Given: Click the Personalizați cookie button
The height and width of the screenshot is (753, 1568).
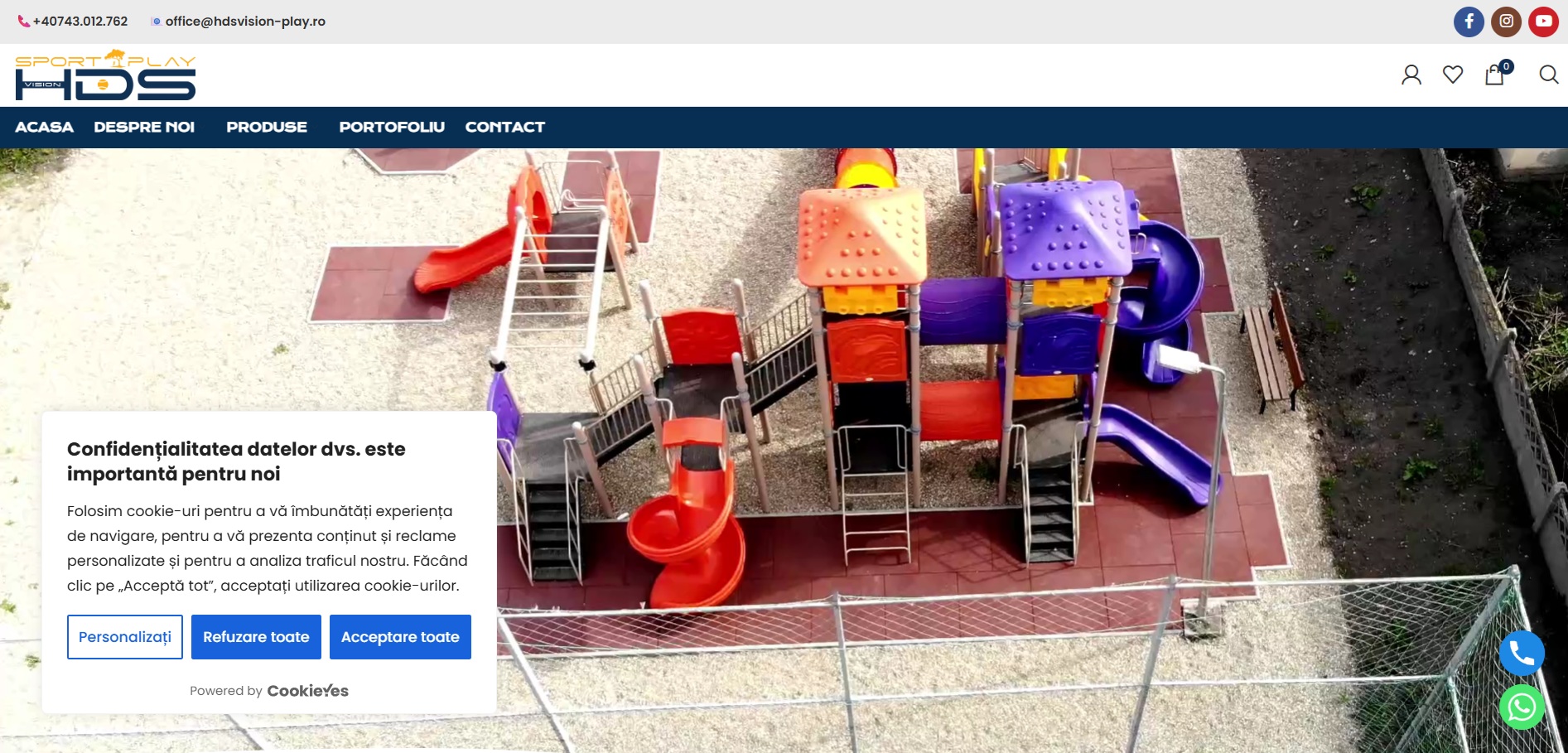Looking at the screenshot, I should tap(125, 637).
